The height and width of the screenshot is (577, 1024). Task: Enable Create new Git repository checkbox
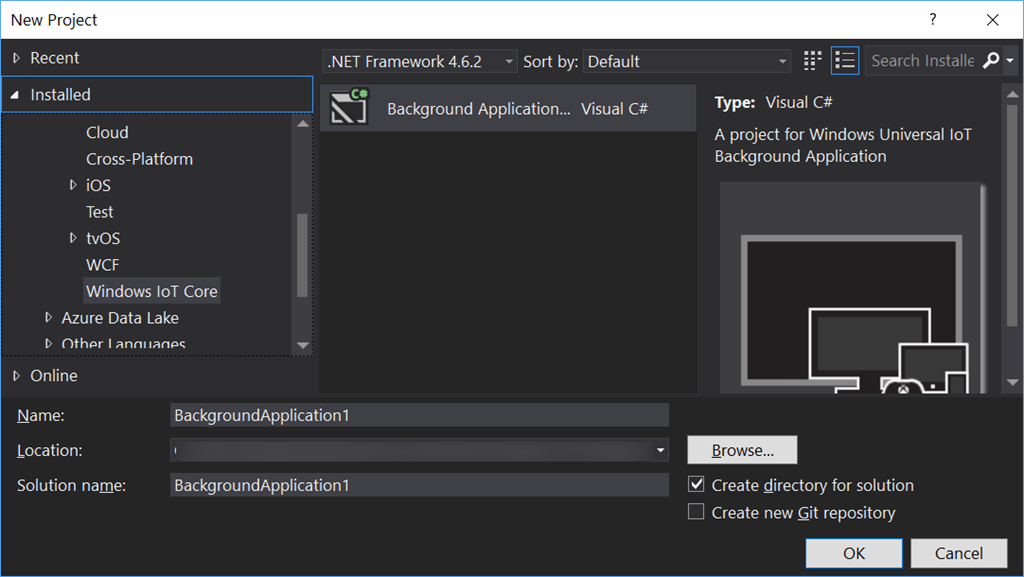tap(696, 512)
